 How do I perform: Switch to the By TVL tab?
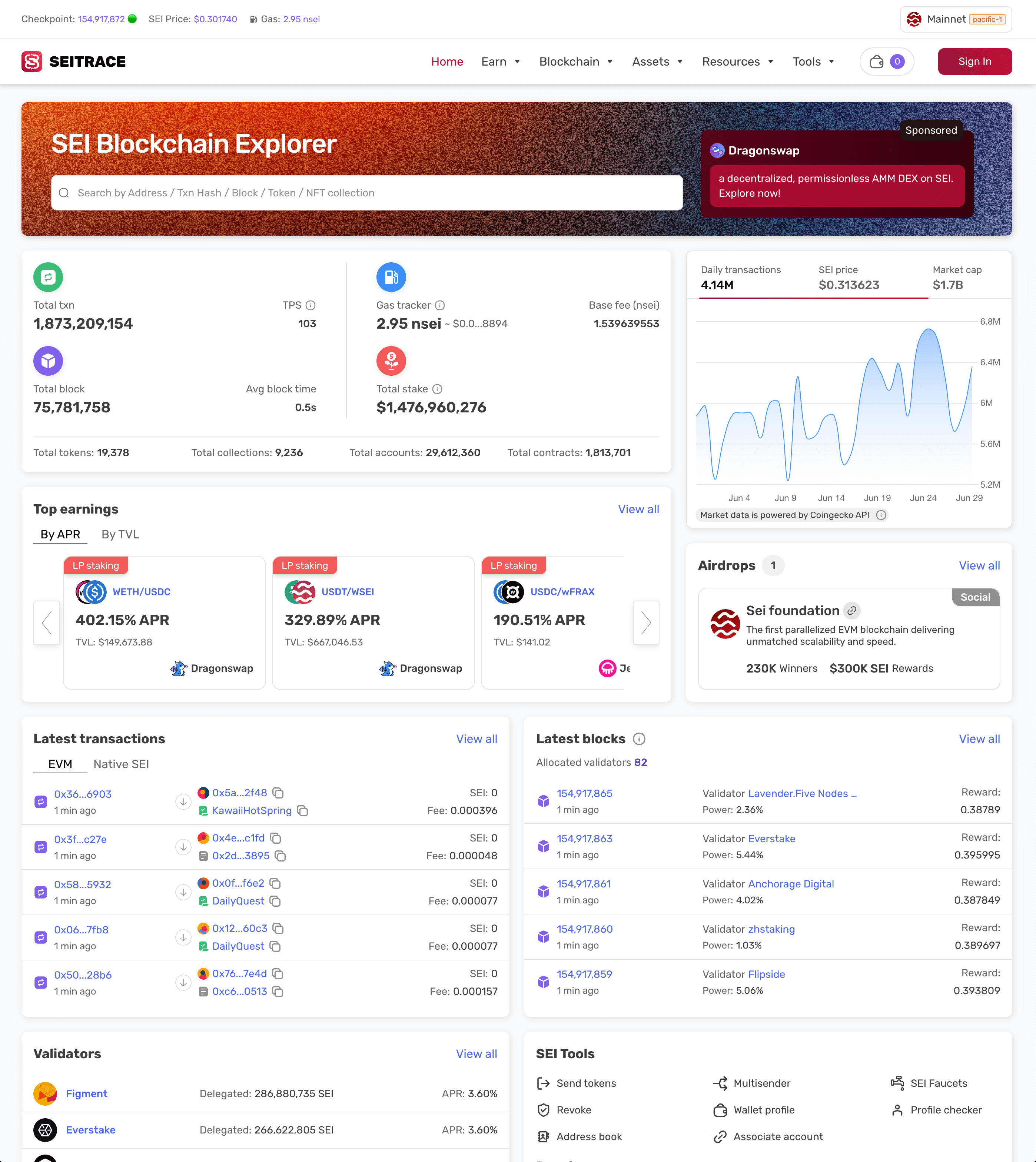pyautogui.click(x=120, y=535)
